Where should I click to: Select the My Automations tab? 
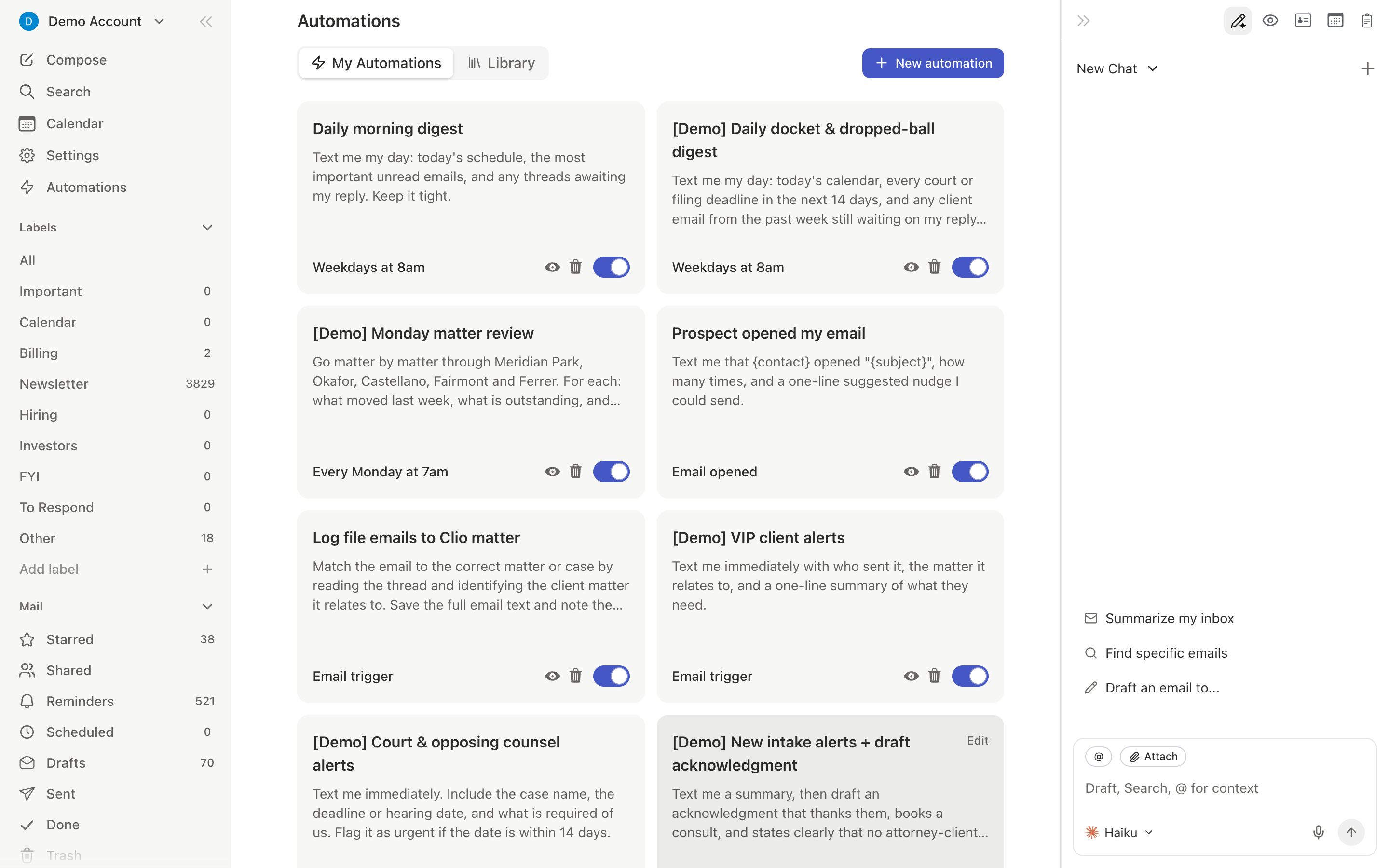(376, 63)
